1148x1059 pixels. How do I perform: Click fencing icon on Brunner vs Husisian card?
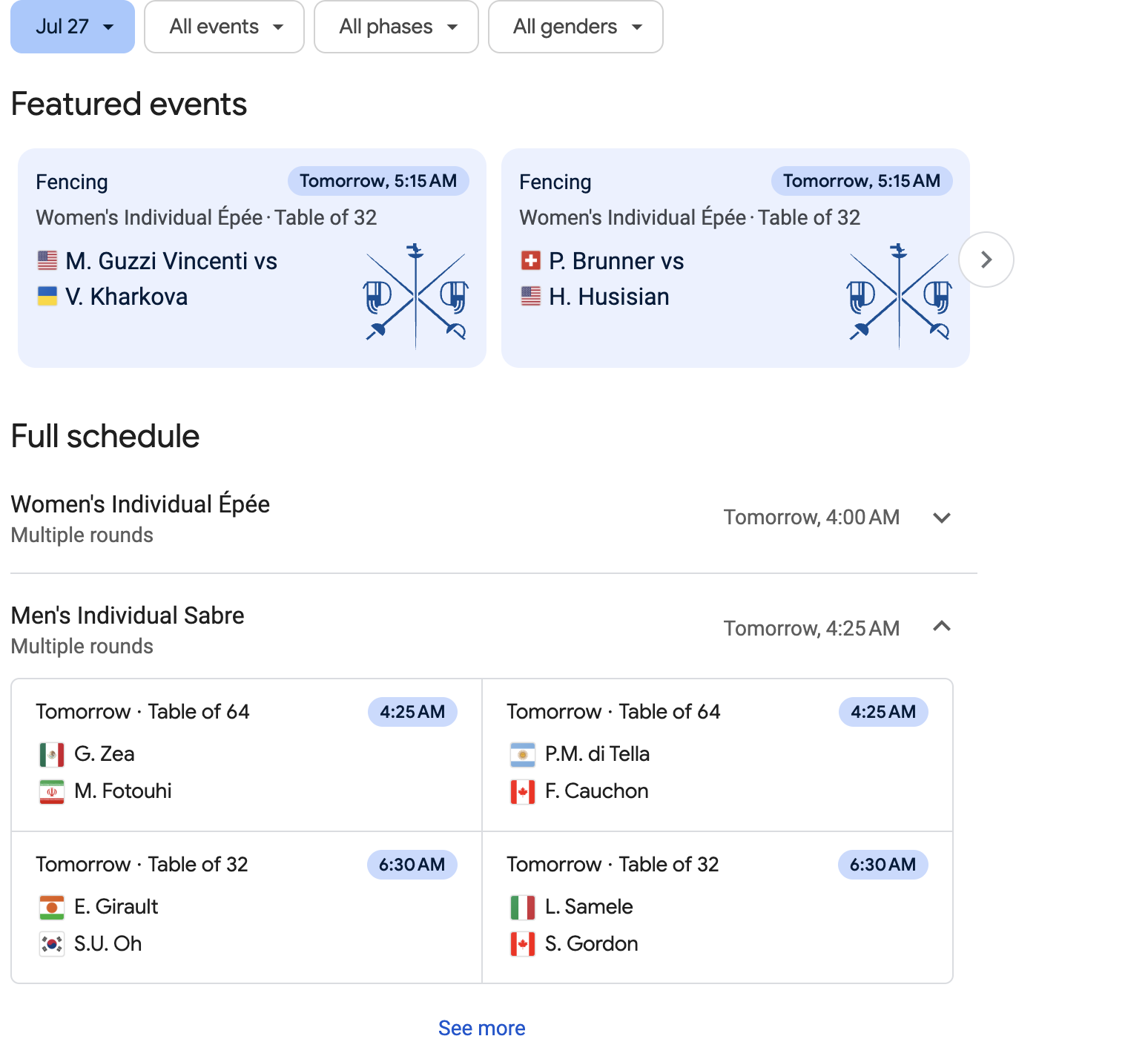pos(899,295)
